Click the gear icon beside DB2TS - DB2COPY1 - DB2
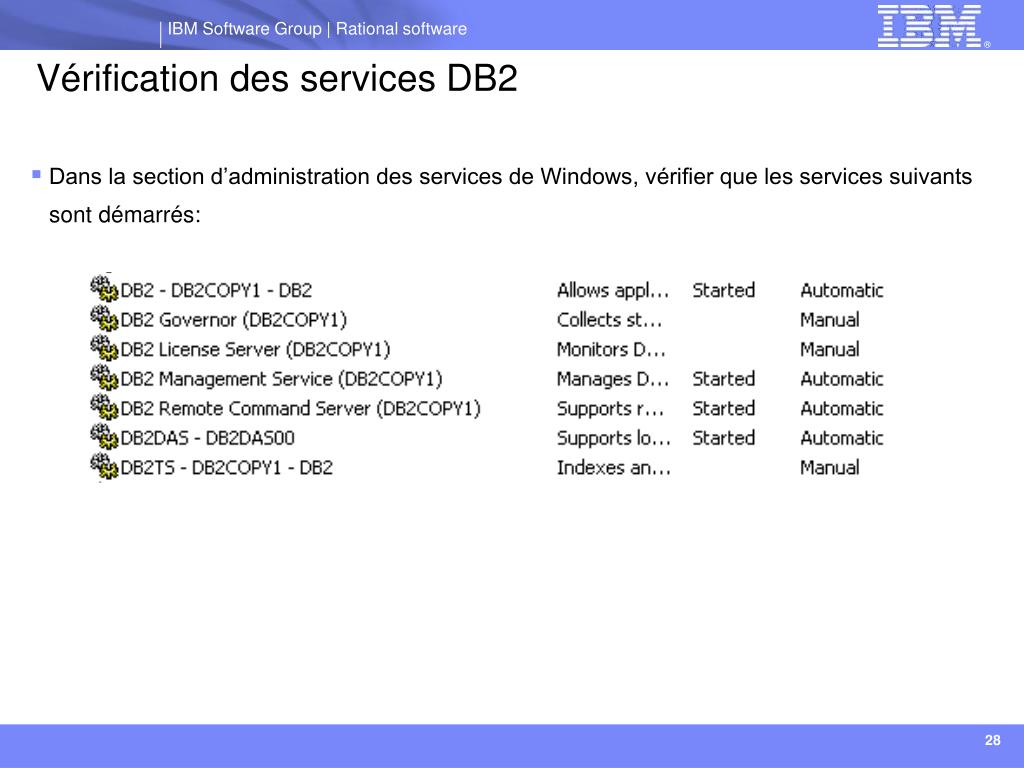 click(x=104, y=466)
